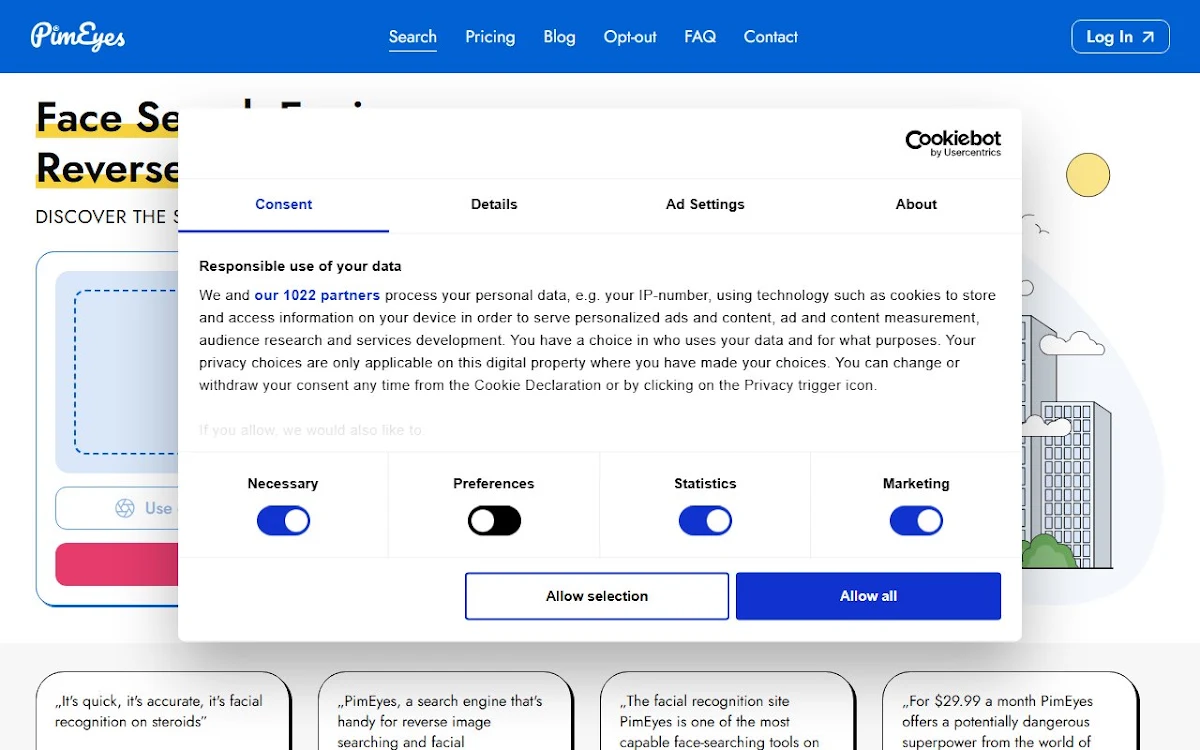Open the Pricing page
Viewport: 1200px width, 750px height.
point(490,37)
